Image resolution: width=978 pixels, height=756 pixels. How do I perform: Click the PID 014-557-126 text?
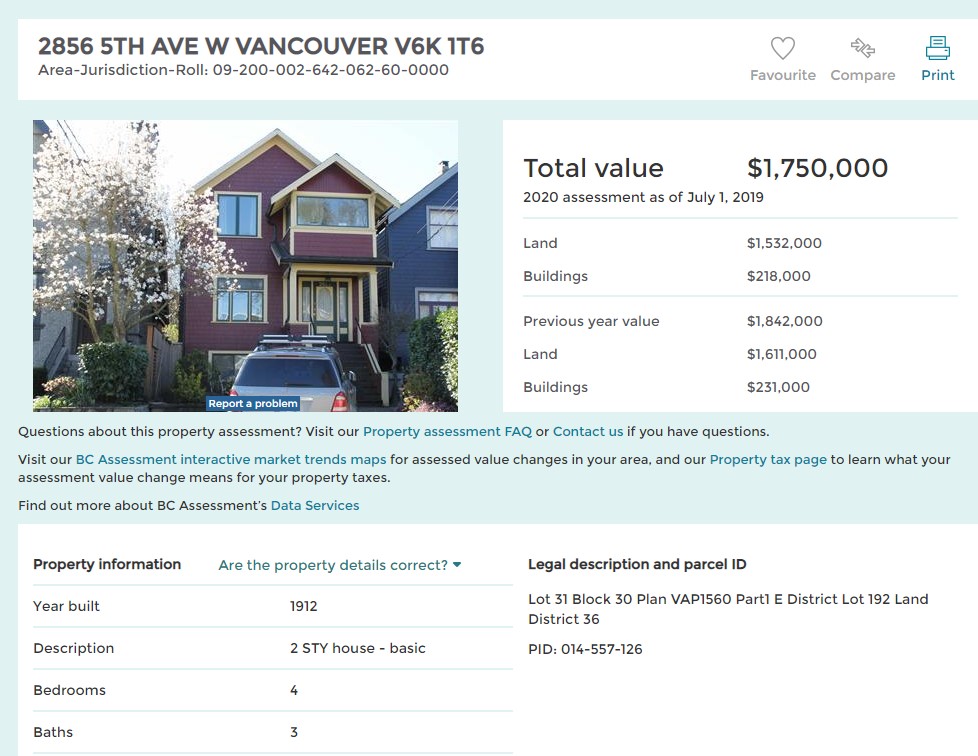pos(585,650)
